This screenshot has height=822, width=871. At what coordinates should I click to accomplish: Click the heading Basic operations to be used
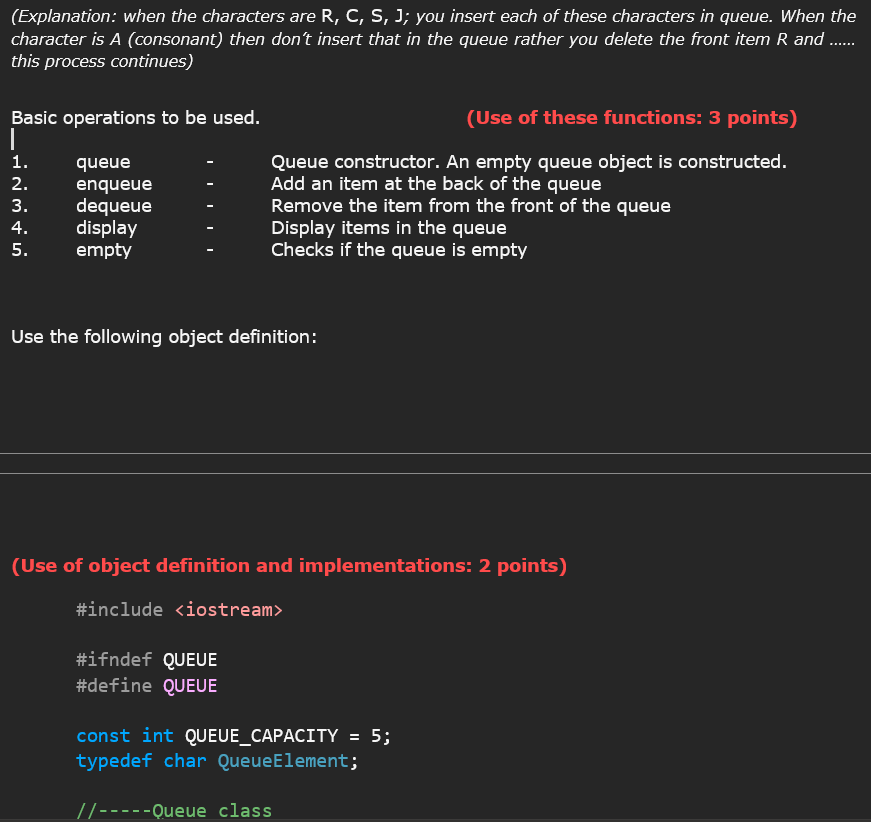point(134,117)
